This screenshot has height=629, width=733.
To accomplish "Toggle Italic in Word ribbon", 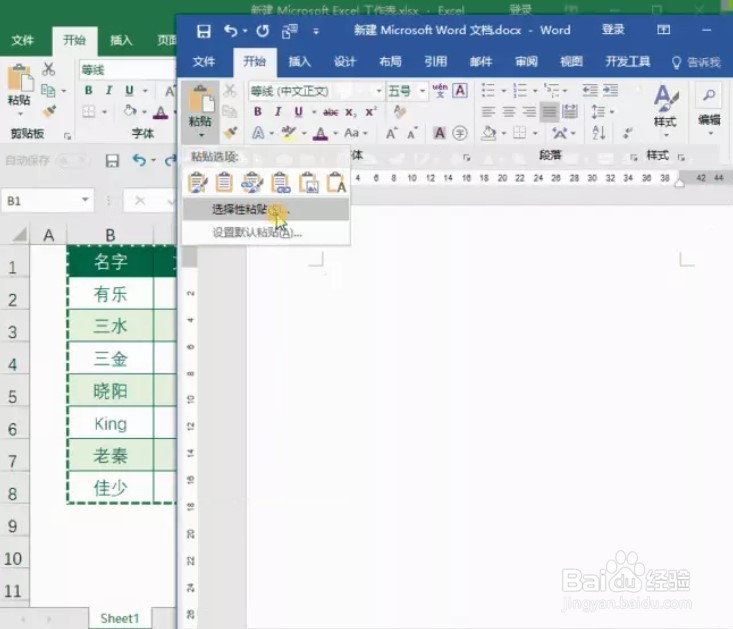I will pos(278,112).
